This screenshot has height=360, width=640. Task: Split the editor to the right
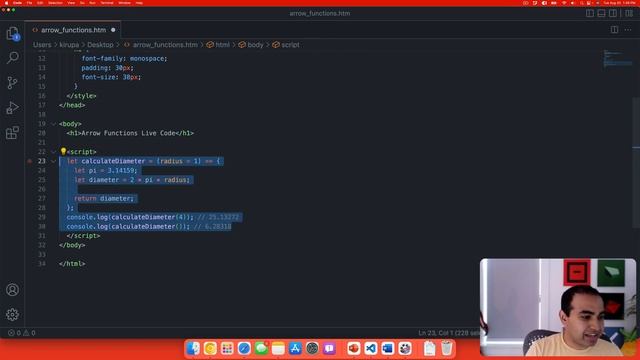(614, 30)
